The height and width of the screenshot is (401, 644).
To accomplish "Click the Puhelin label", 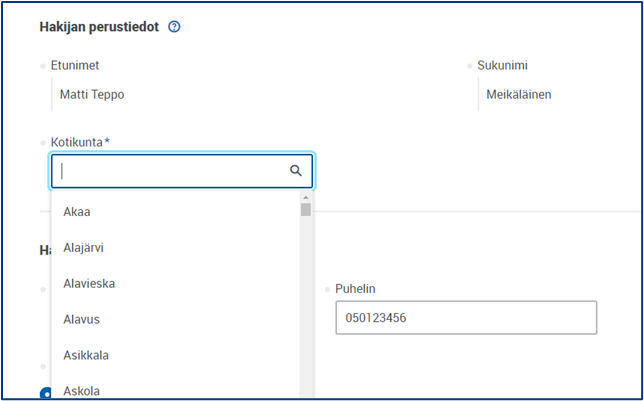I will [355, 289].
